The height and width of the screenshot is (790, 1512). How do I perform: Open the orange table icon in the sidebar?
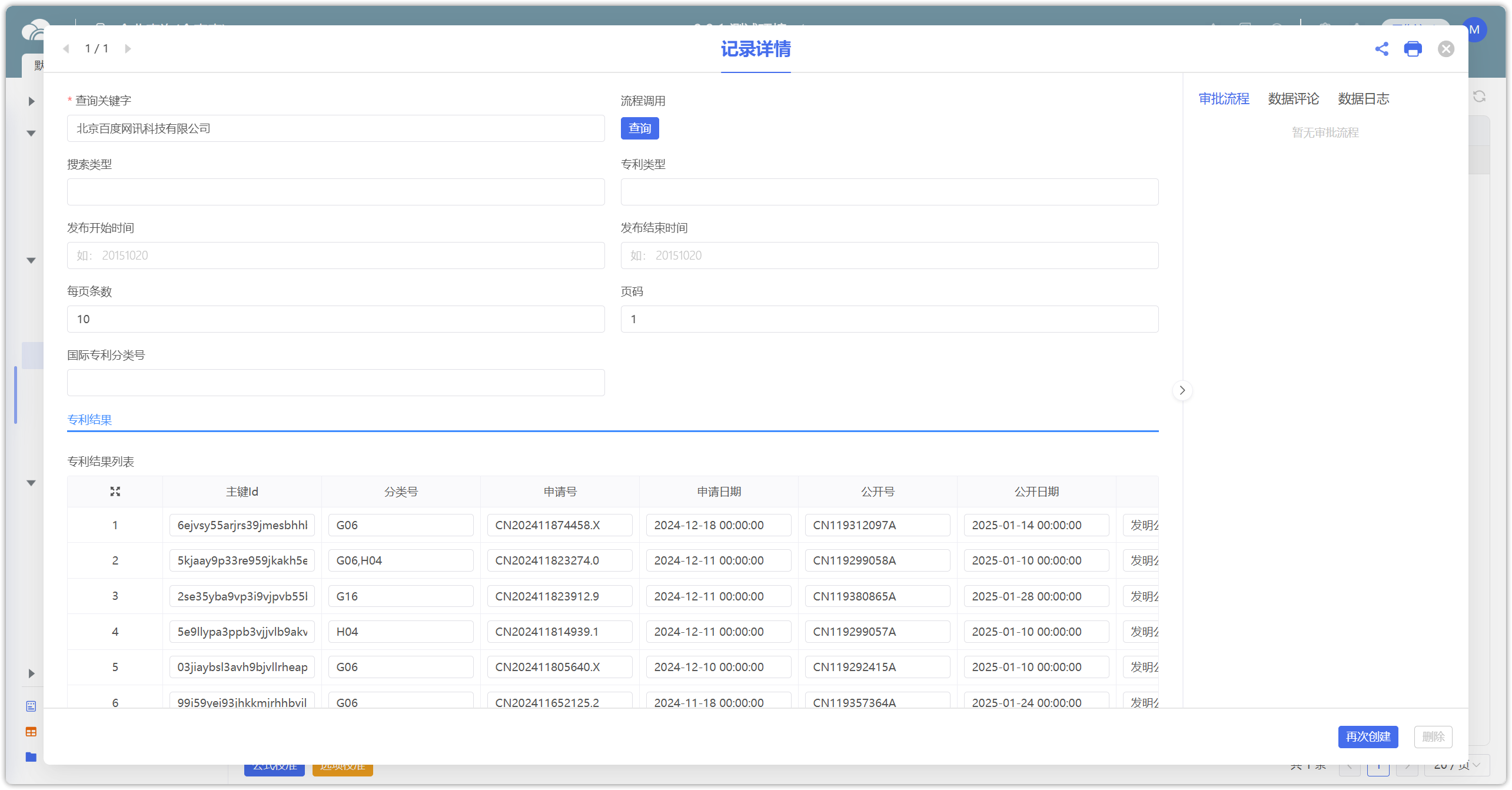(x=31, y=732)
